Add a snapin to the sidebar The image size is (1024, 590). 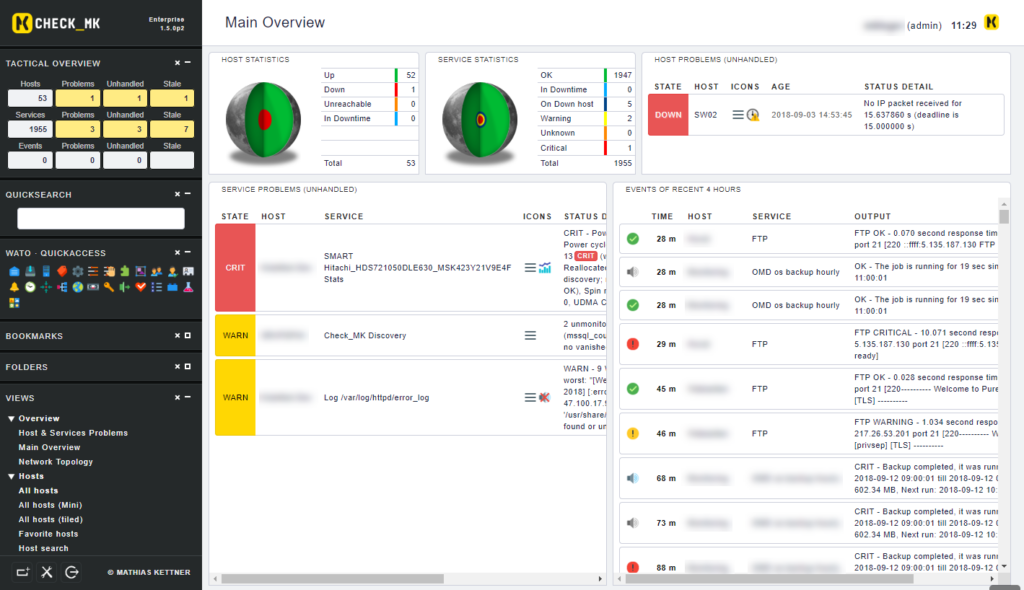tap(22, 572)
